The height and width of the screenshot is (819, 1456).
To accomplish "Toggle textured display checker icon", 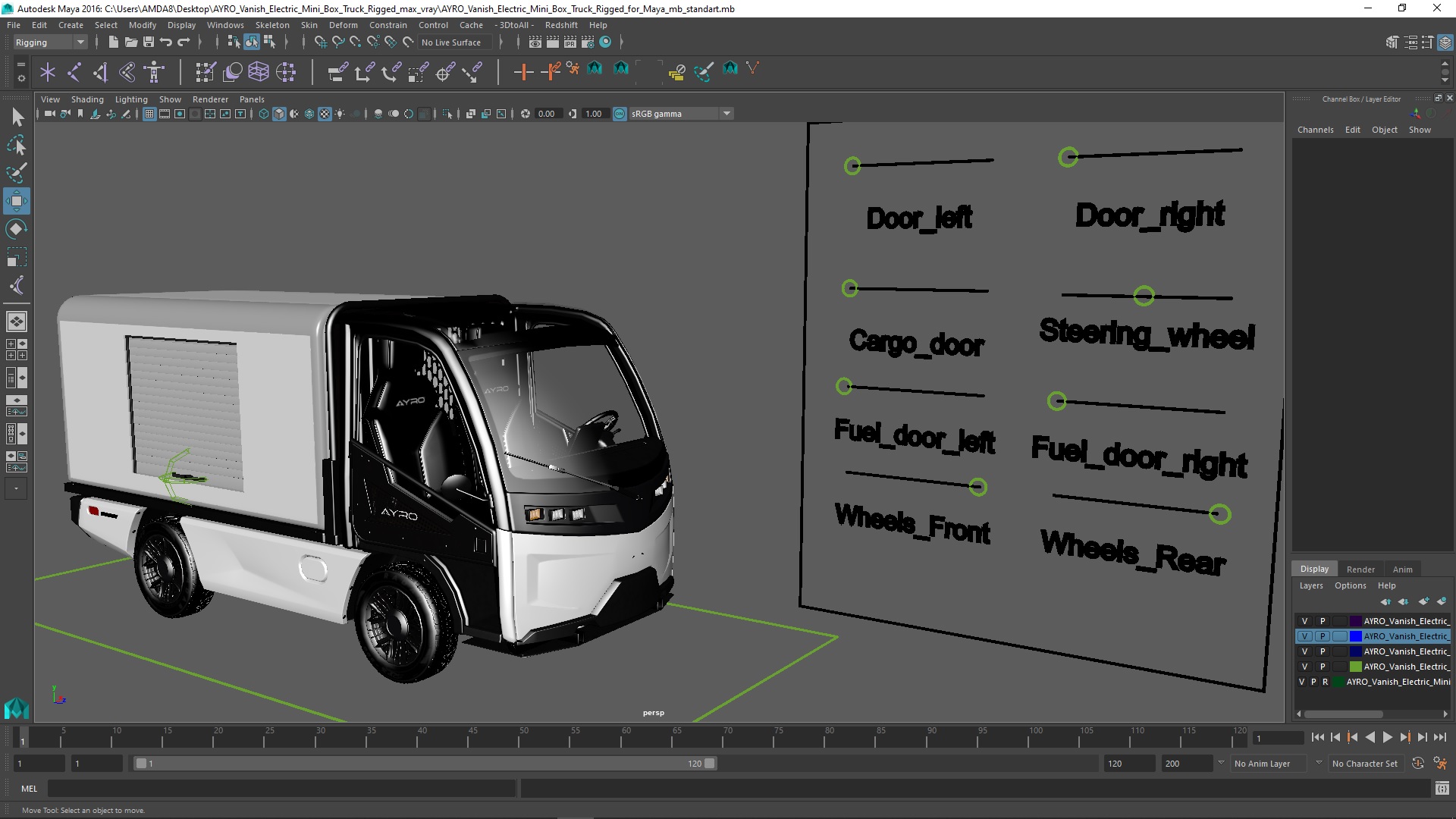I will (x=325, y=114).
